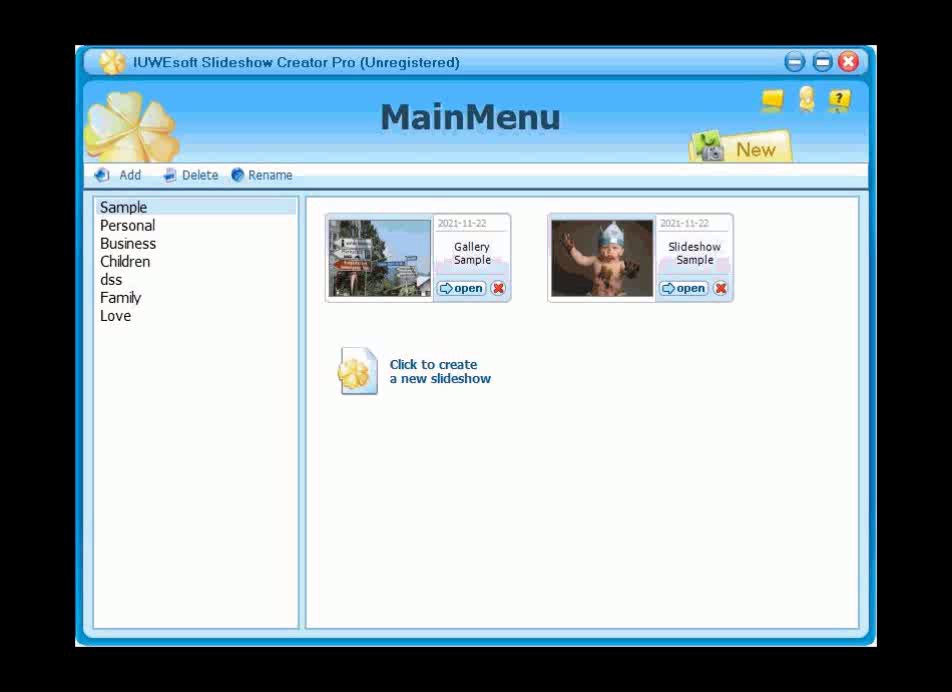Click the Delete category icon
This screenshot has width=952, height=692.
[x=169, y=175]
